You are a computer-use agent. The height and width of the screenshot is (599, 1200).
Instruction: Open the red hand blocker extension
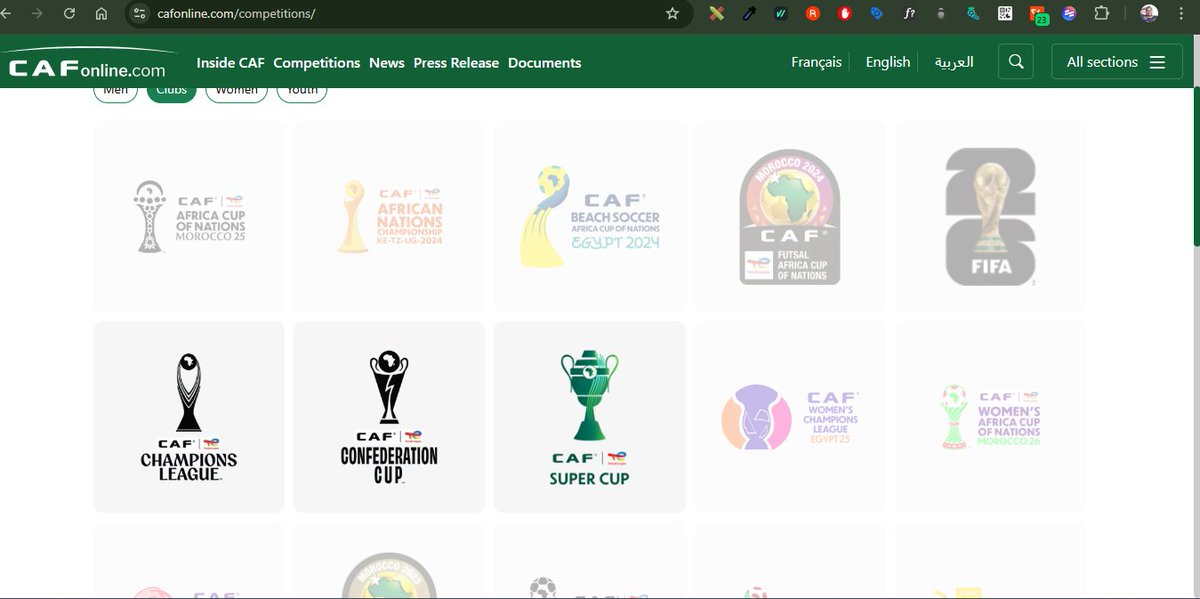point(845,14)
